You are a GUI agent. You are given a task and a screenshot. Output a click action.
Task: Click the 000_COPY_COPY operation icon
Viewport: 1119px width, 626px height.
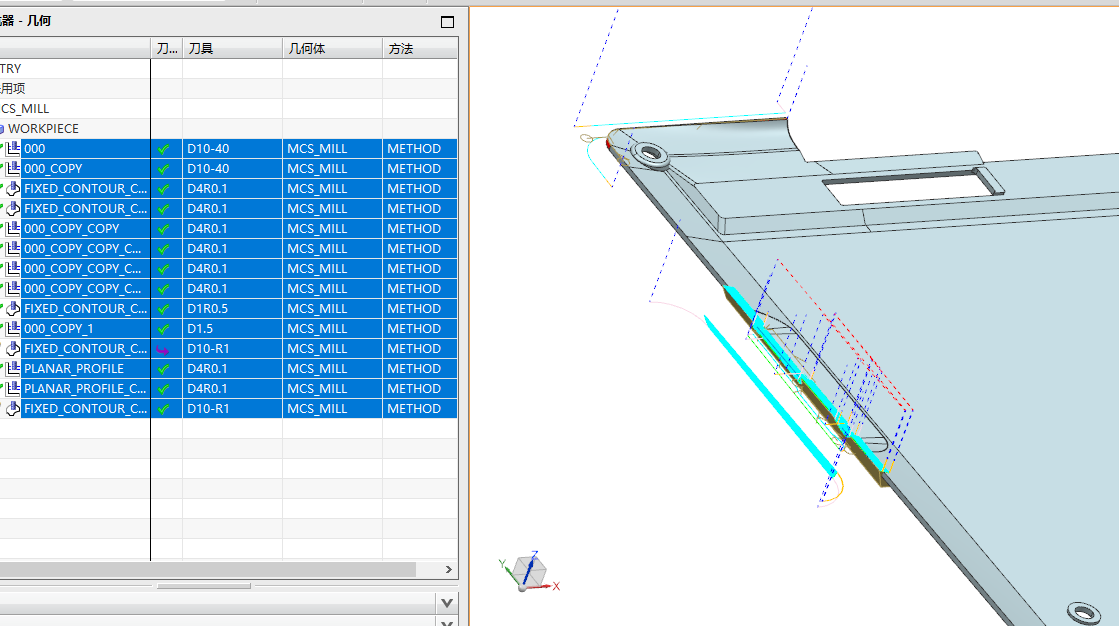[x=13, y=228]
